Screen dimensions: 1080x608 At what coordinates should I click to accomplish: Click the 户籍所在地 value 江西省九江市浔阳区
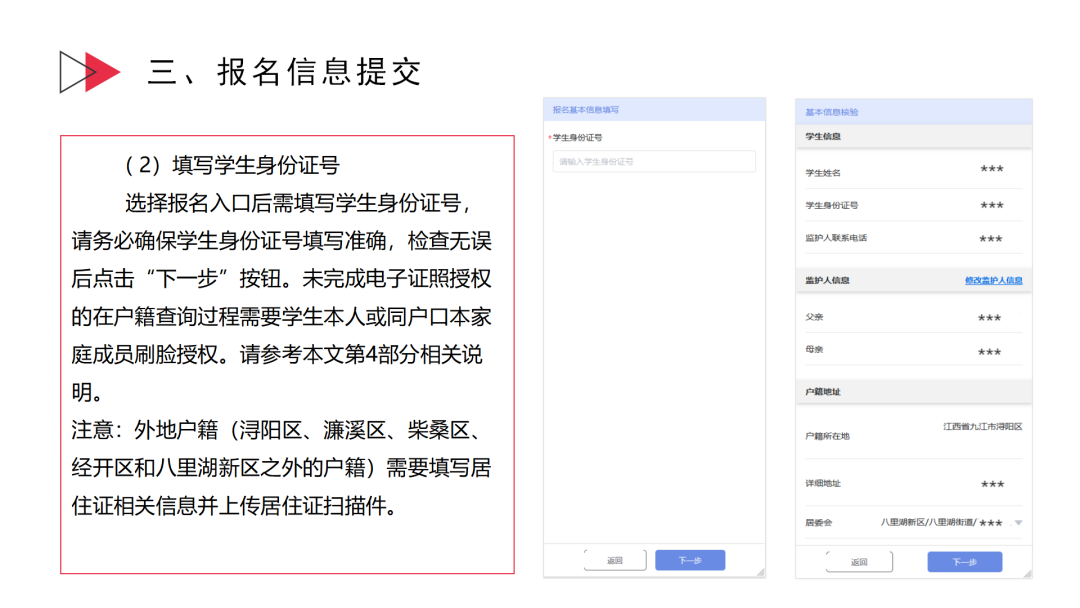982,427
